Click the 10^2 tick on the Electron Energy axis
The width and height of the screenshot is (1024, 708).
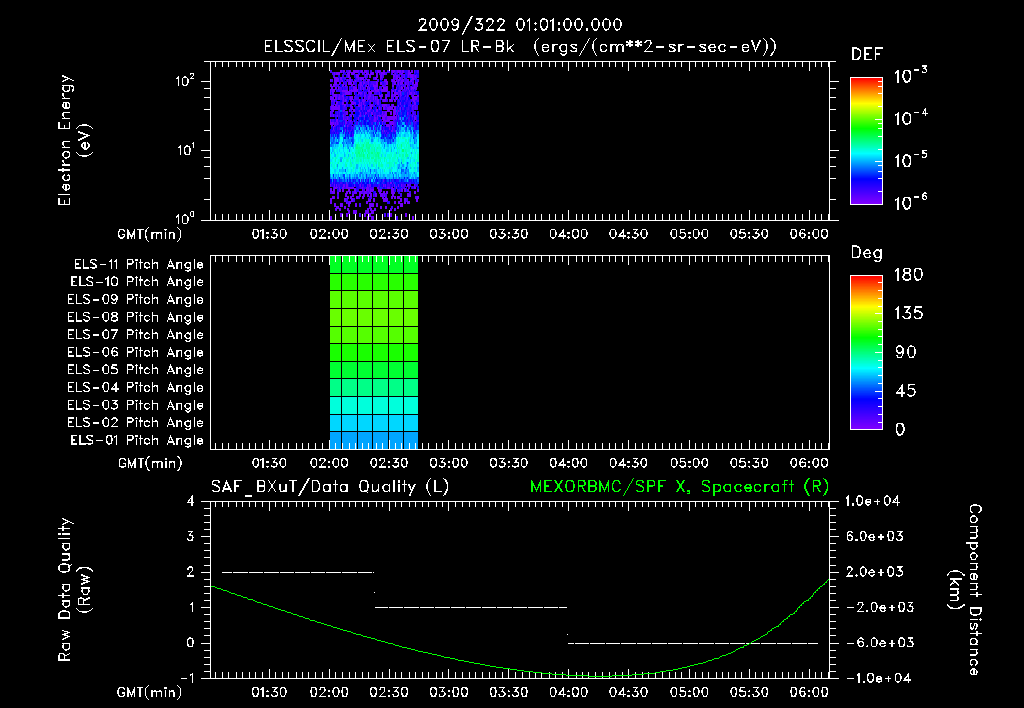pos(185,81)
